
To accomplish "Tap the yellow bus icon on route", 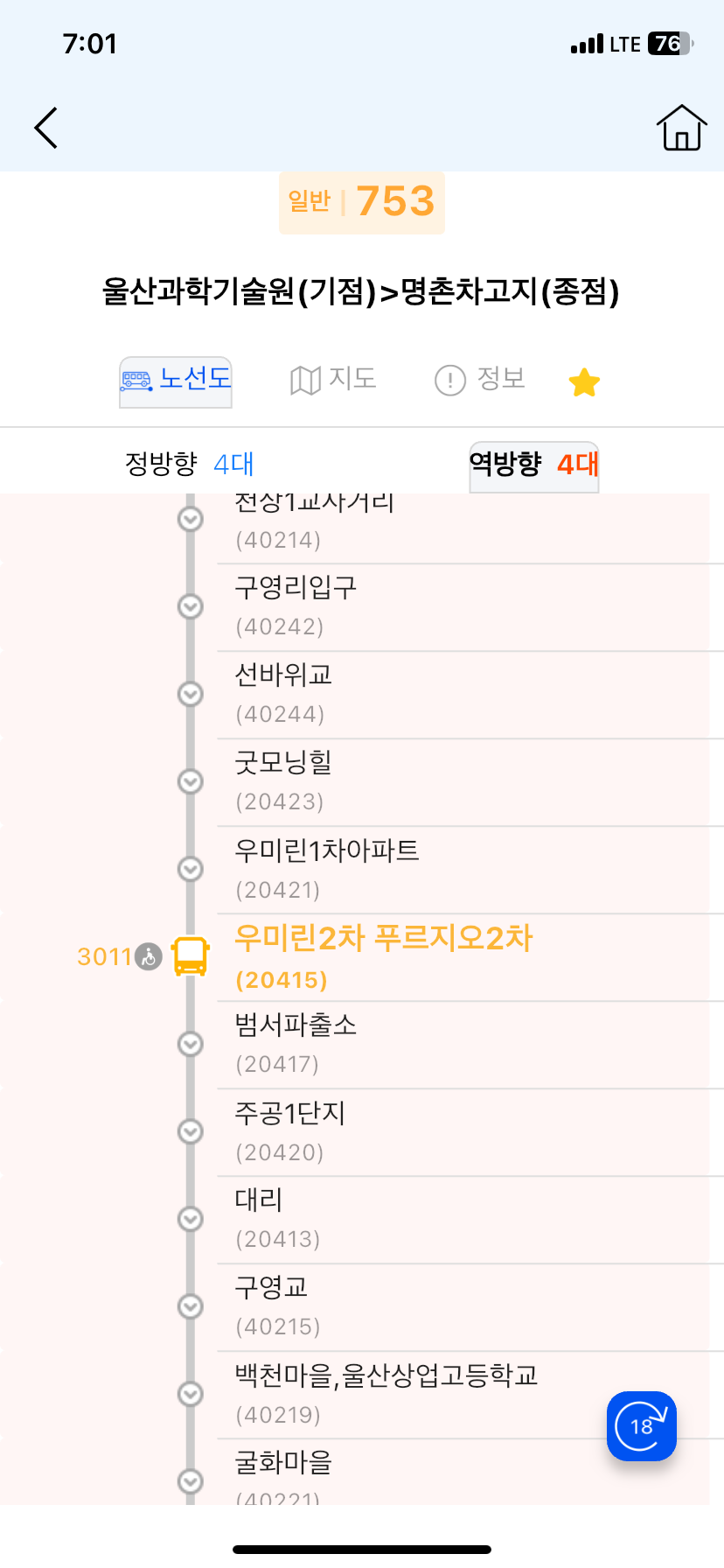I will [191, 956].
